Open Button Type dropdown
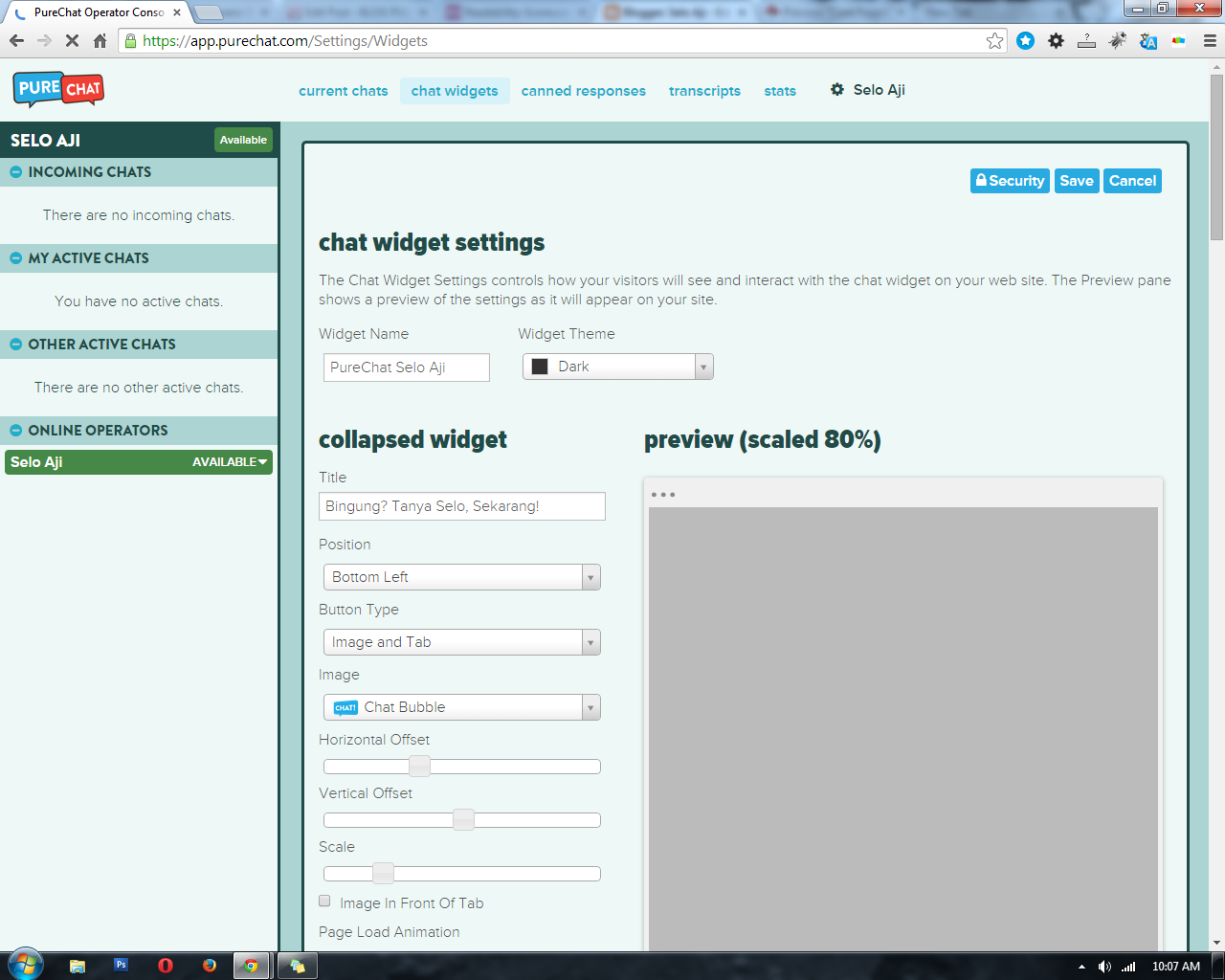 [462, 642]
